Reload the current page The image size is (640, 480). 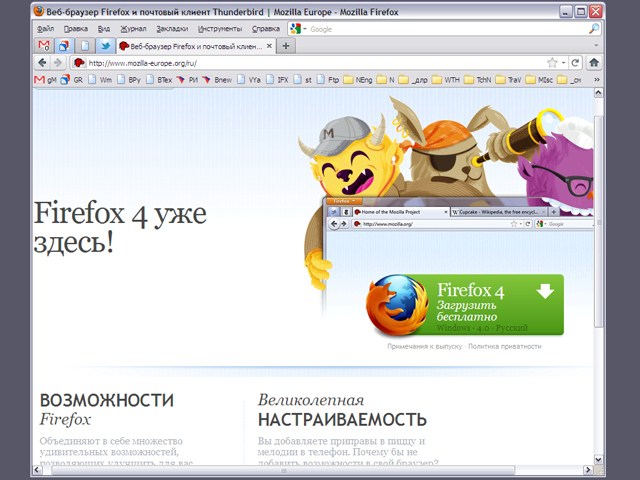575,63
